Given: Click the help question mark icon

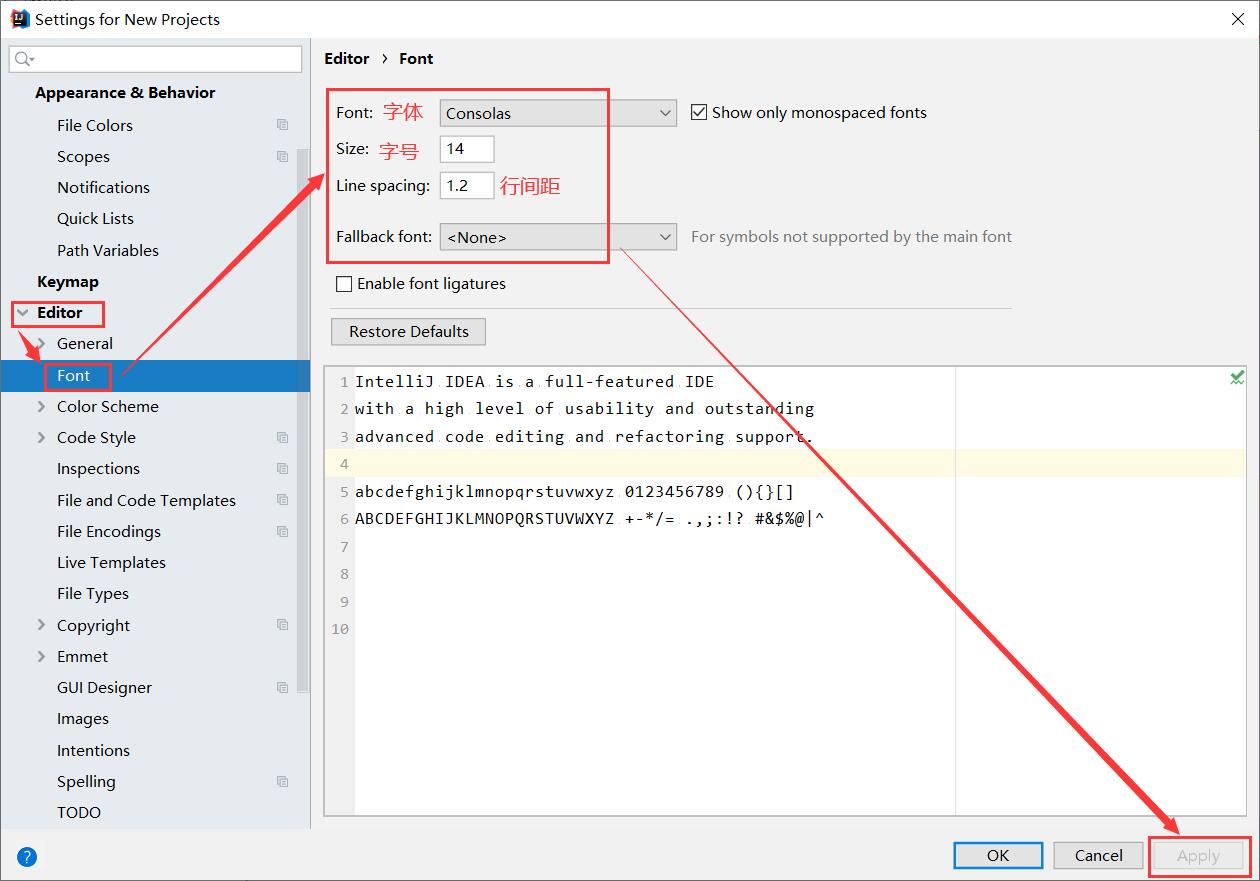Looking at the screenshot, I should 27,857.
